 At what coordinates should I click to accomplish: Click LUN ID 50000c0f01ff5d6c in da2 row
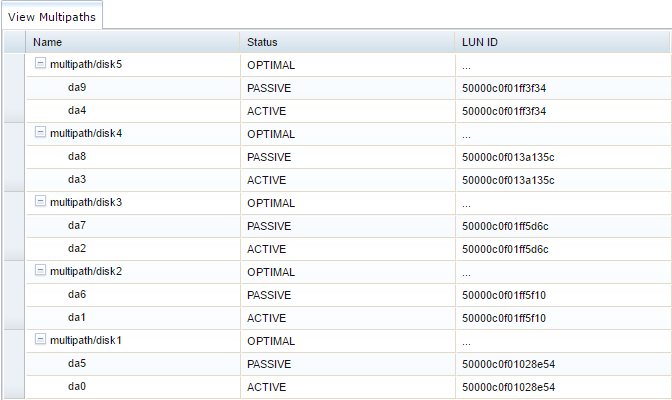tap(505, 249)
